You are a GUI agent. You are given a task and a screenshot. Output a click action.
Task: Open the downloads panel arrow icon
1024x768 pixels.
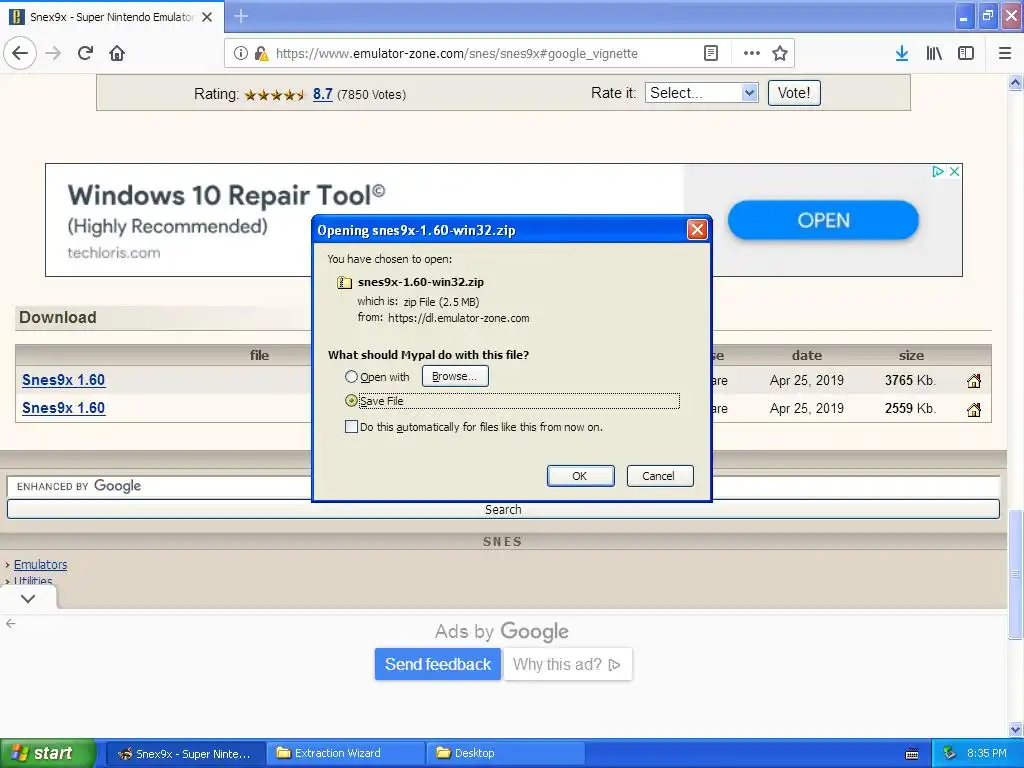[902, 54]
